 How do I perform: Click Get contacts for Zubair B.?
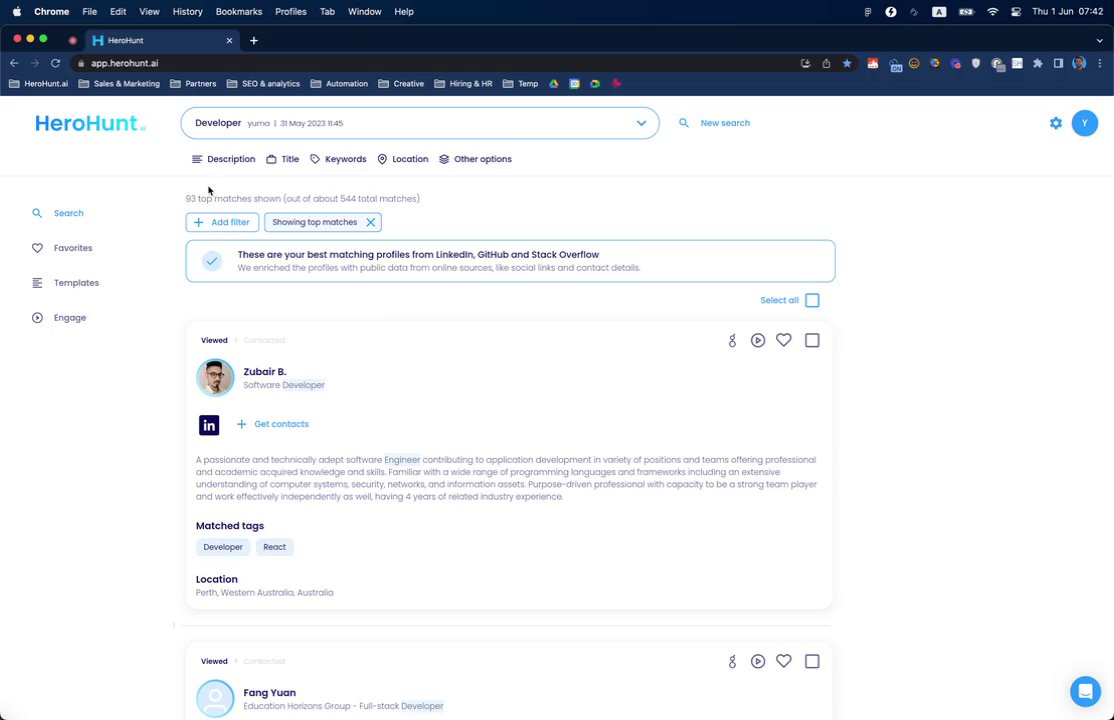273,424
